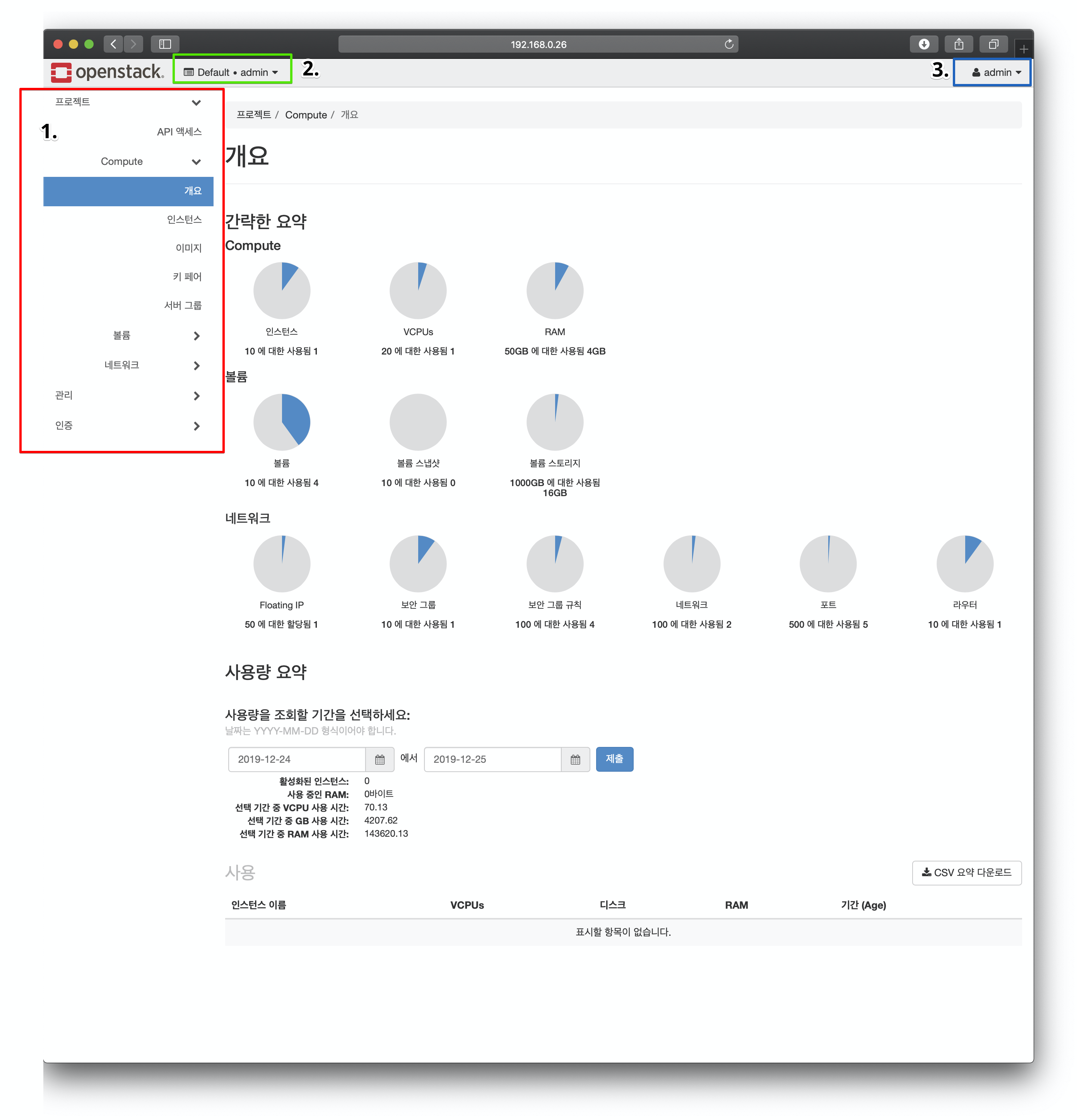Reload the page with the refresh icon

[x=729, y=44]
